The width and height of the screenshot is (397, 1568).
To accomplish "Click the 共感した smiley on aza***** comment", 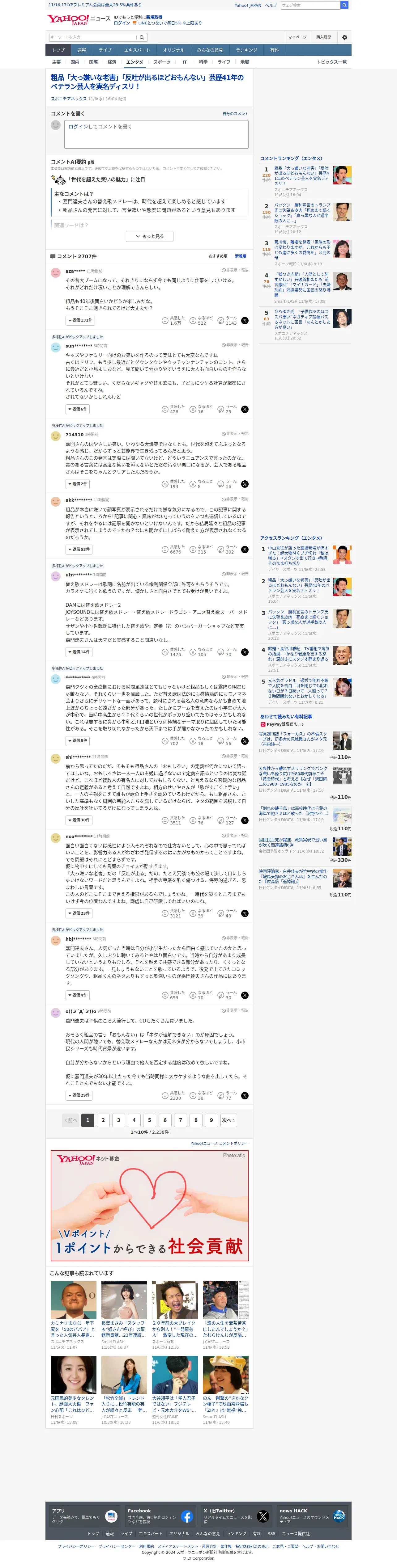I will 165,320.
